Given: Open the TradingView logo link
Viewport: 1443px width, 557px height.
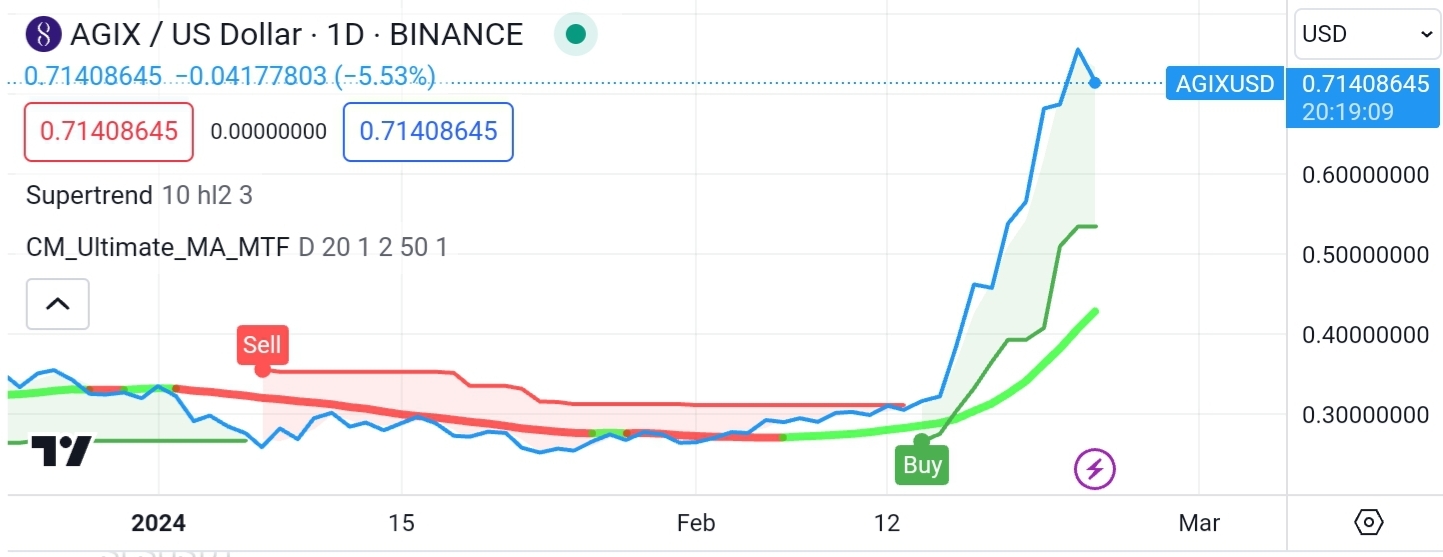Looking at the screenshot, I should pos(62,452).
